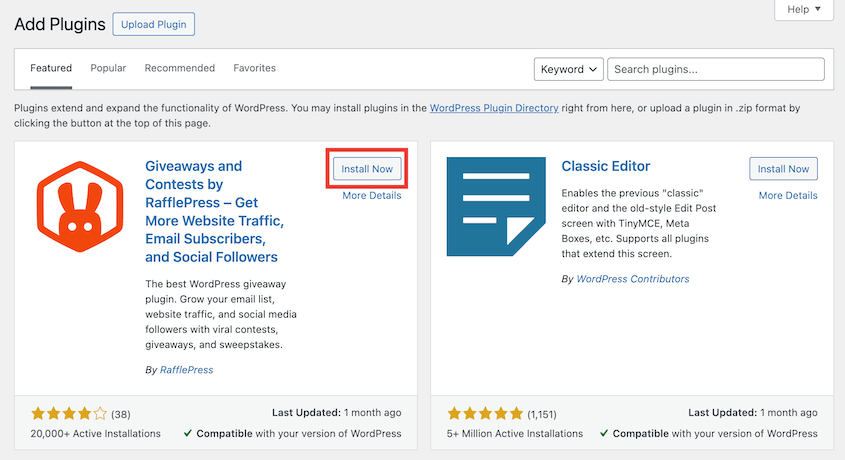
Task: Open the WordPress Contributors author link
Action: (x=633, y=278)
